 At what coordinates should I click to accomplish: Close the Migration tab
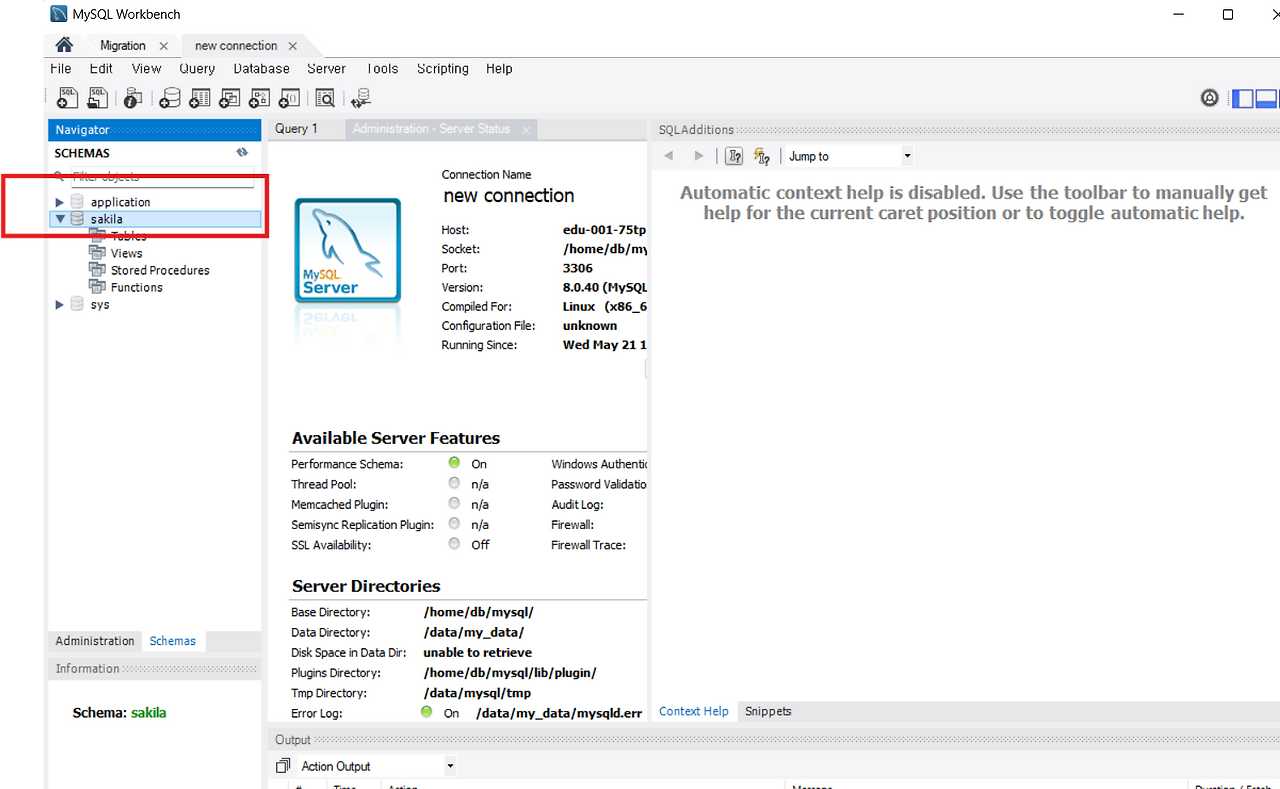pos(164,46)
